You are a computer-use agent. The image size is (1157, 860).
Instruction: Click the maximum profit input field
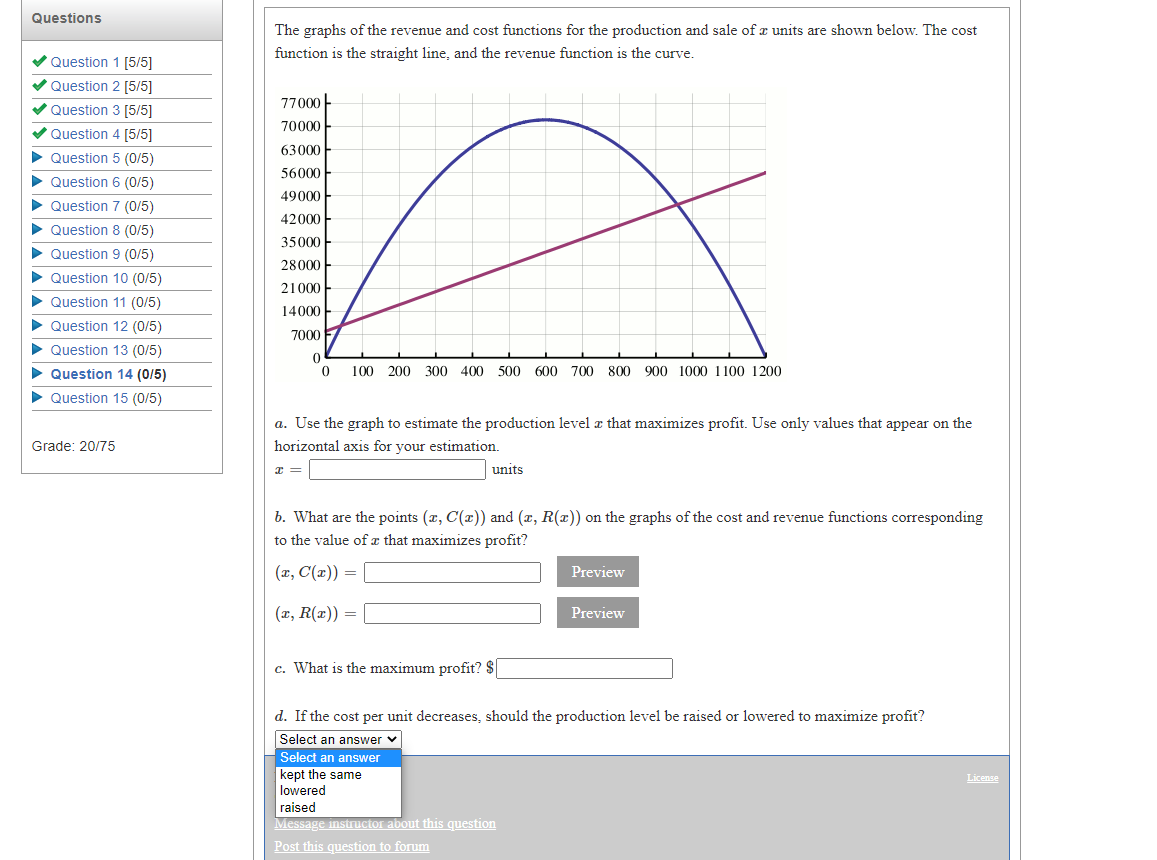click(584, 668)
